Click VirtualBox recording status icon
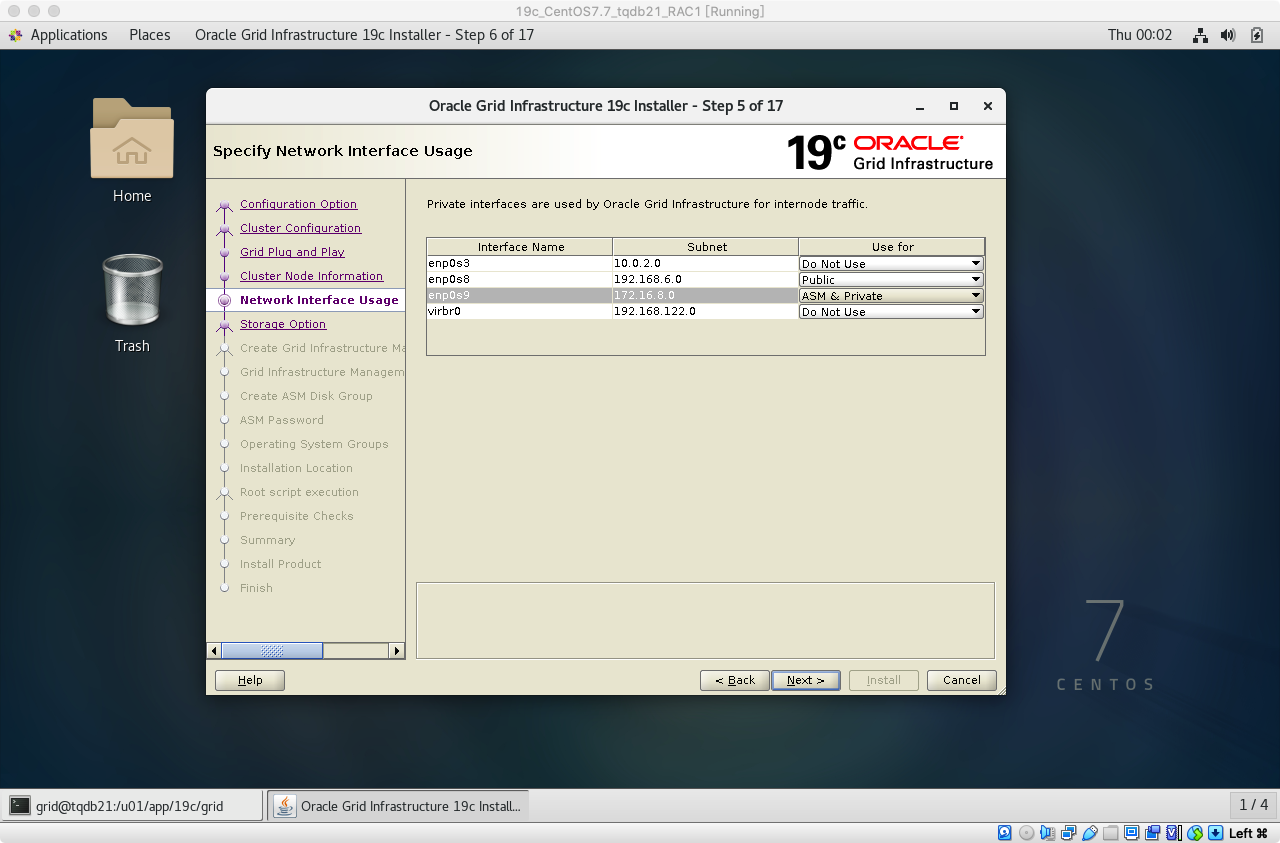The height and width of the screenshot is (843, 1280). tap(1153, 832)
